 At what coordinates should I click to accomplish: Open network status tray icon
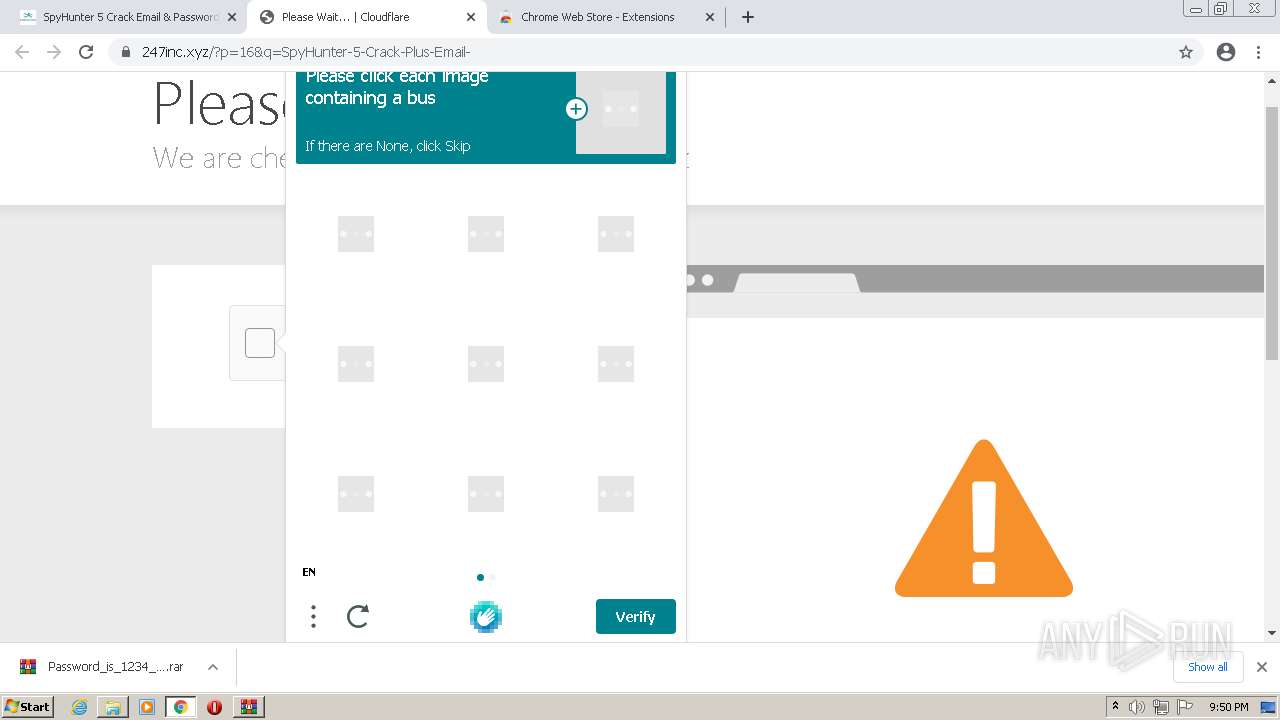1160,707
